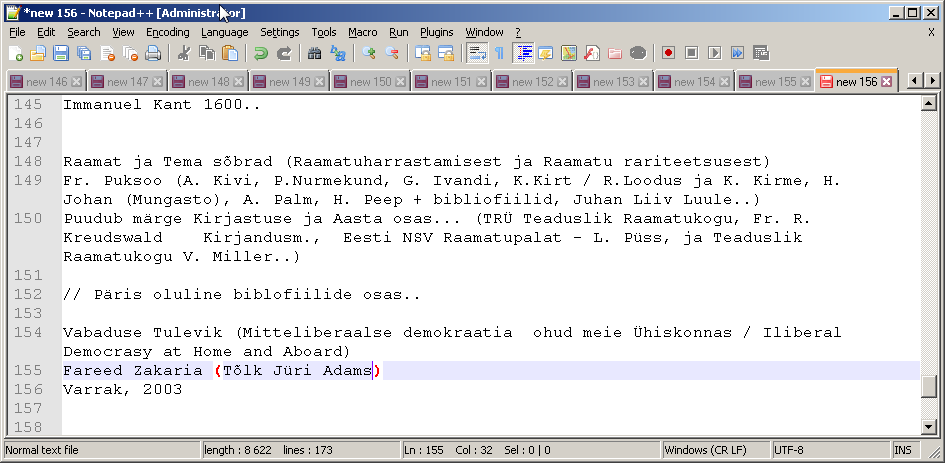Open the Plugins menu
The width and height of the screenshot is (945, 463).
point(437,32)
